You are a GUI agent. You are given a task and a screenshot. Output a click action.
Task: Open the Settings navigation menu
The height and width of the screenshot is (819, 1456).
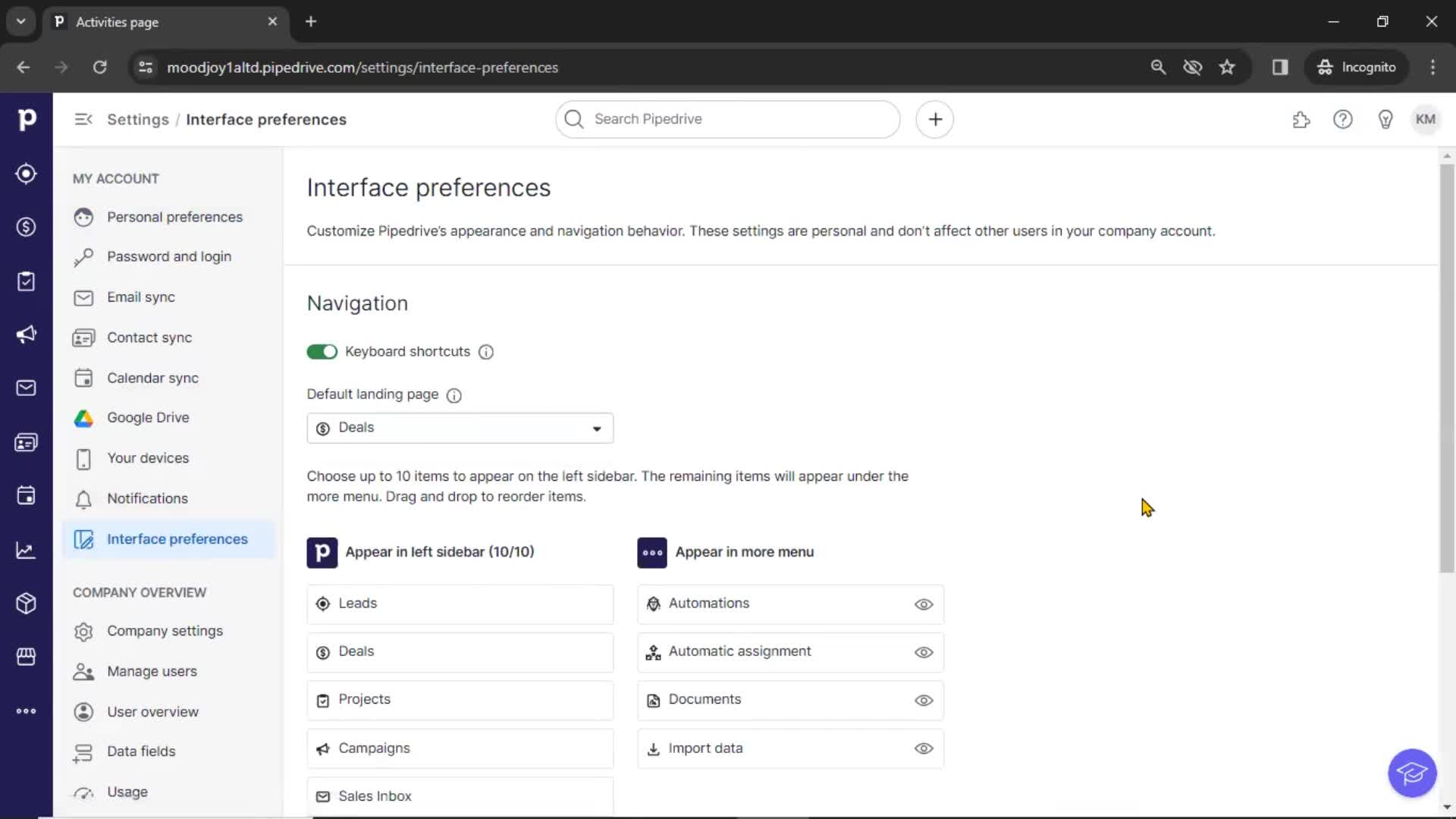click(84, 119)
